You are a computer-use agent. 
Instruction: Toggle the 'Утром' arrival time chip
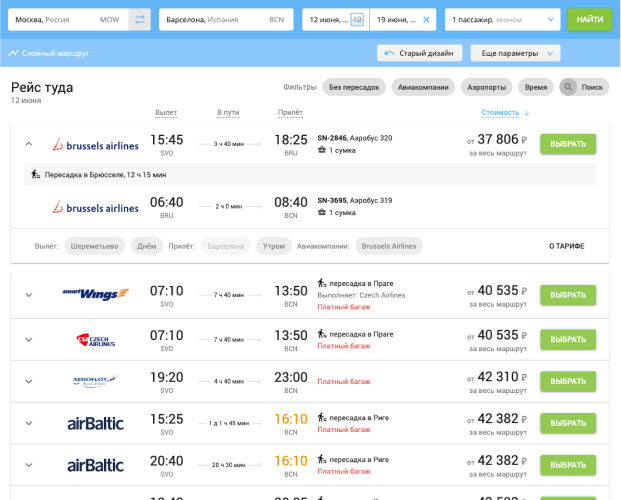coord(272,246)
